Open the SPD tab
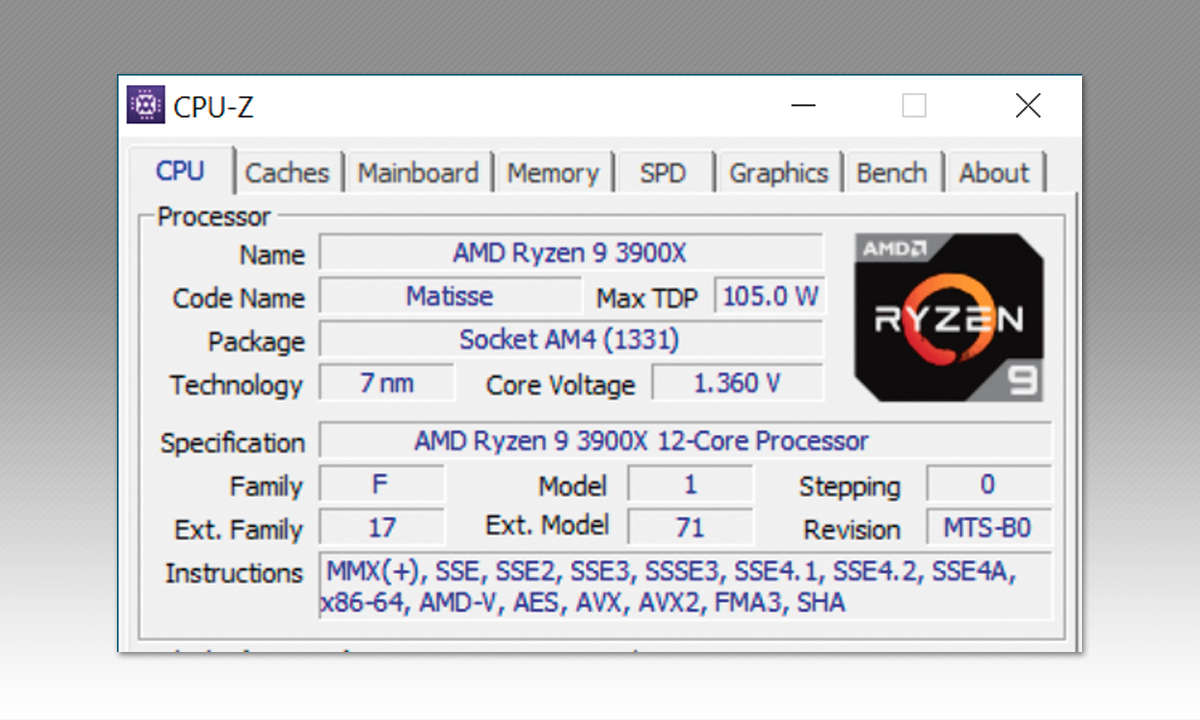Image resolution: width=1200 pixels, height=720 pixels. point(663,173)
